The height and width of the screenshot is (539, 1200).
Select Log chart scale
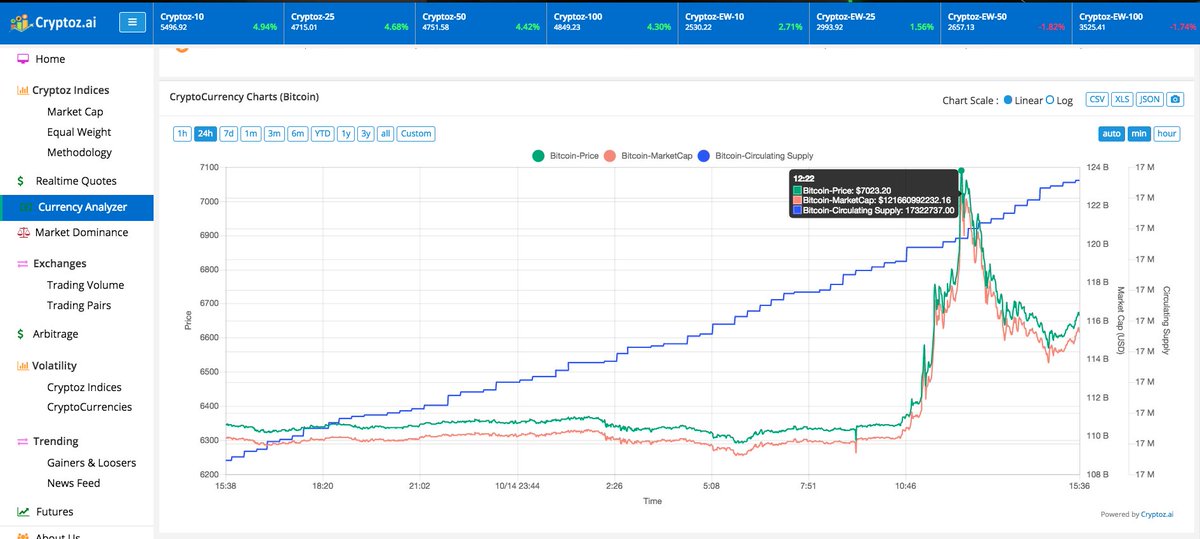click(x=1049, y=100)
